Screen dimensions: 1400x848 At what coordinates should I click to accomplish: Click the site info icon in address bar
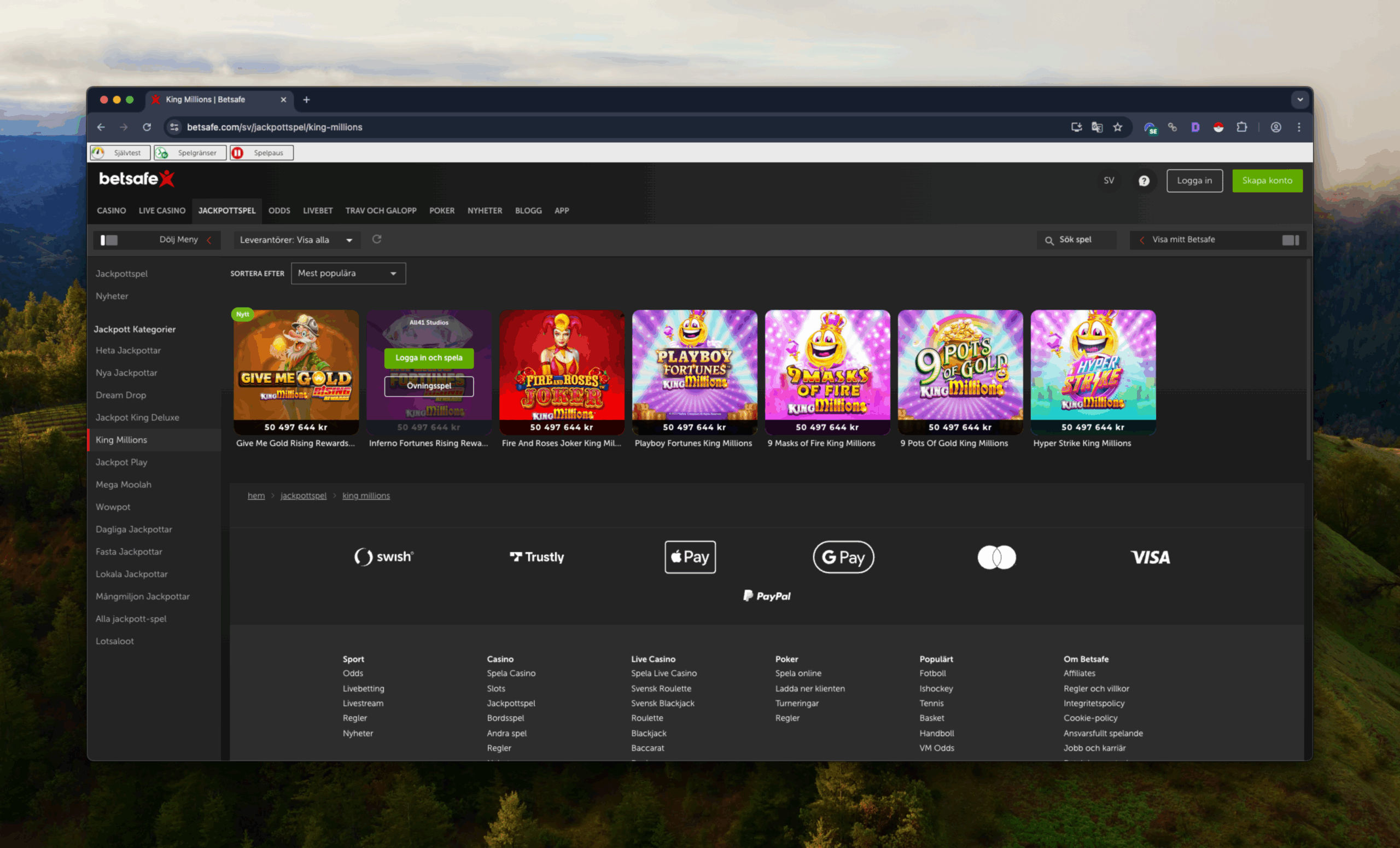(x=174, y=127)
